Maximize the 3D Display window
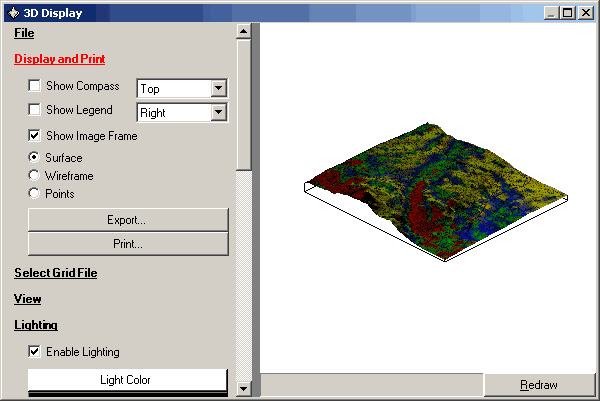Screen dimensions: 600x401 click(568, 13)
